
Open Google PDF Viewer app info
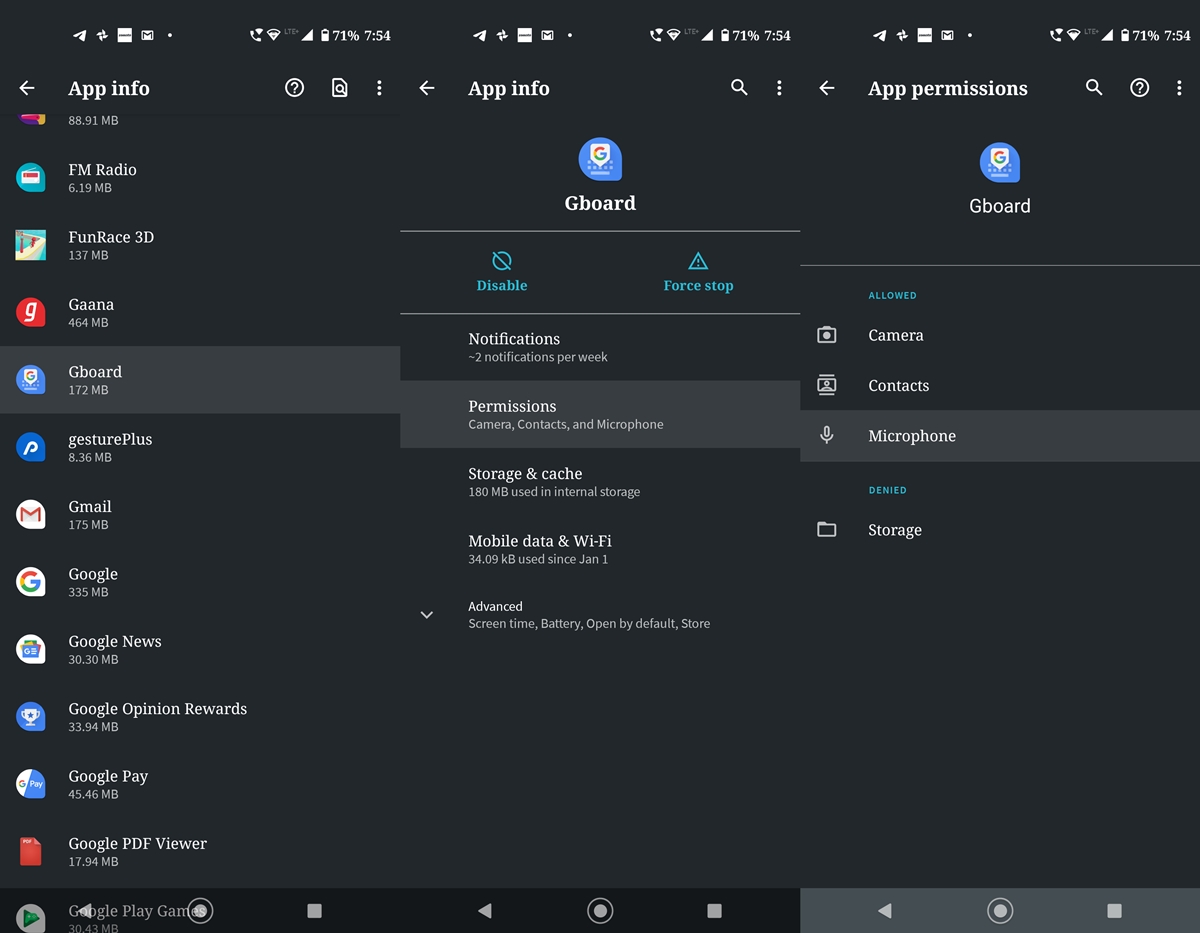[200, 851]
